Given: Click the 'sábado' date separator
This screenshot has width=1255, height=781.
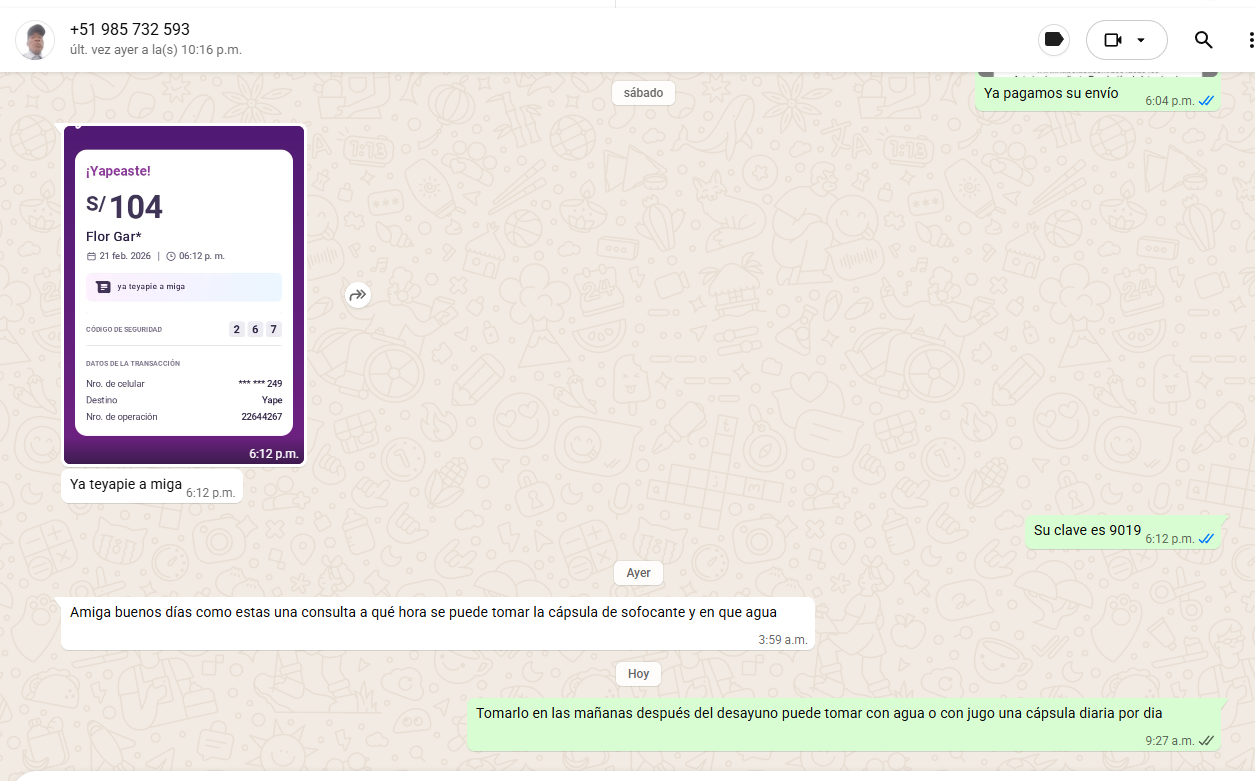Looking at the screenshot, I should [643, 93].
